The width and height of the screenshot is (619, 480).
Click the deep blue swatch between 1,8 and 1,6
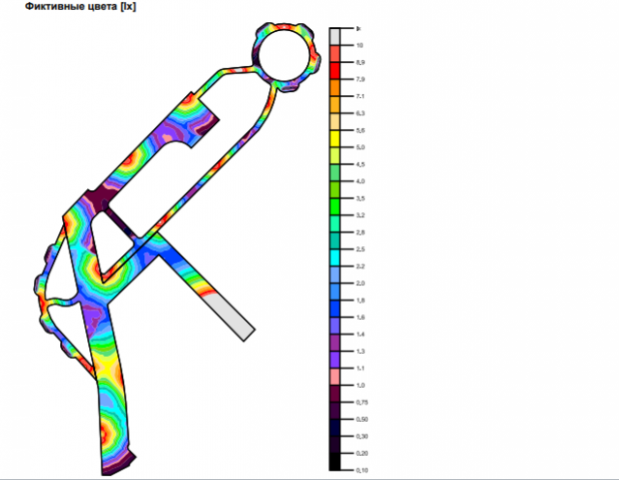[334, 308]
